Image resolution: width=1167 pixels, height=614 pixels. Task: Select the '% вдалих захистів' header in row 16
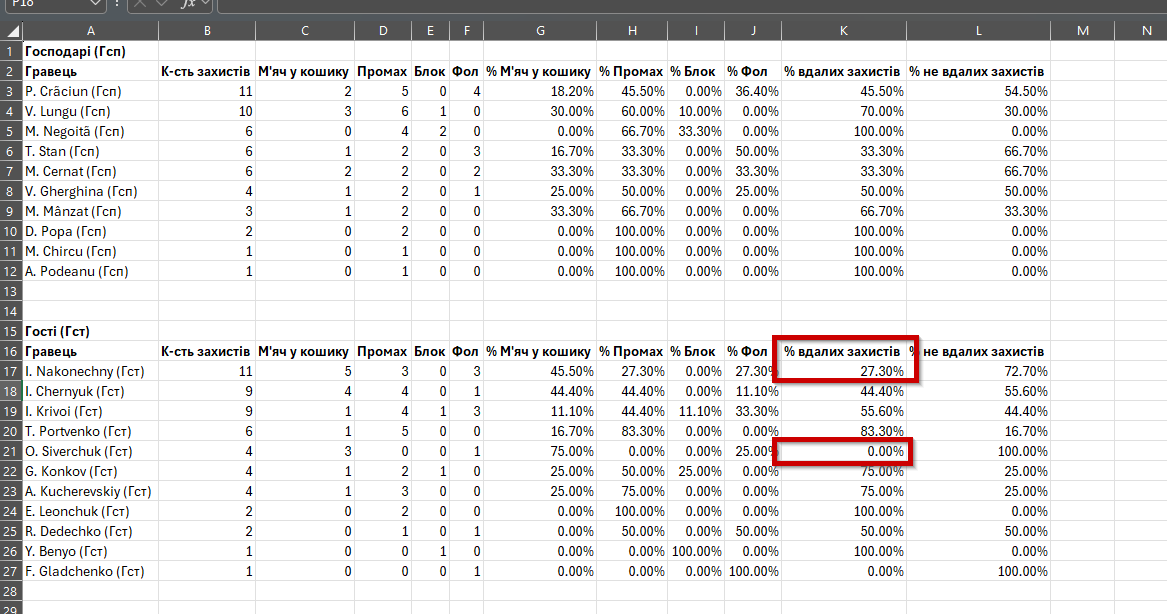[843, 351]
